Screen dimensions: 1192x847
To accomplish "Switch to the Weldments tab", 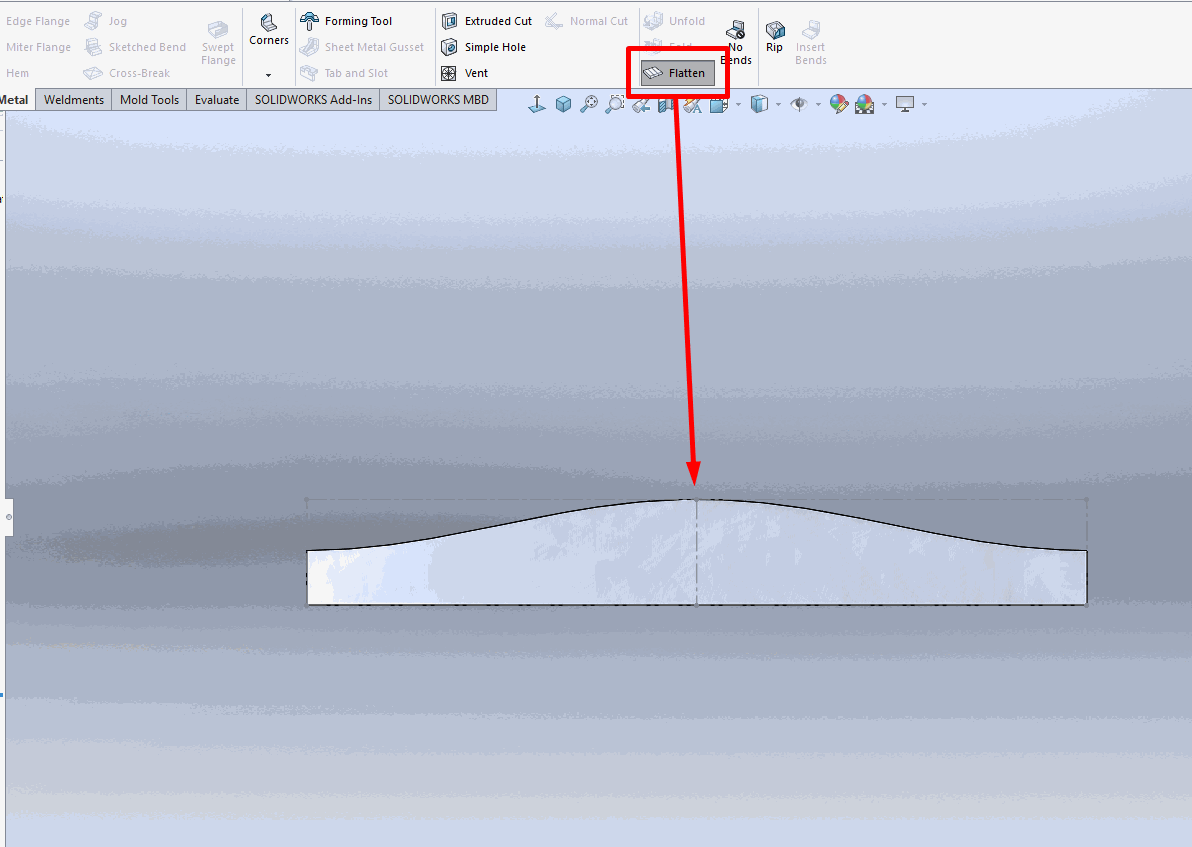I will [x=74, y=100].
